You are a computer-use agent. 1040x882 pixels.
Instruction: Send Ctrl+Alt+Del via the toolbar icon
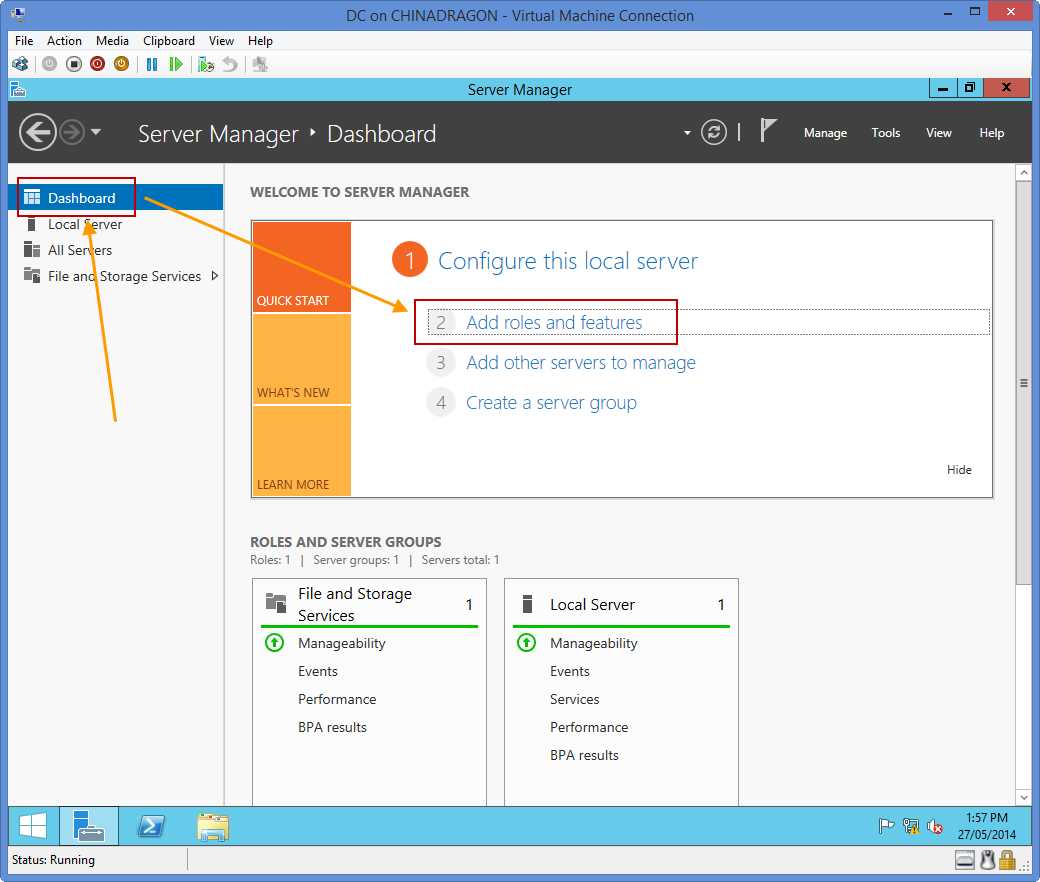pos(20,64)
